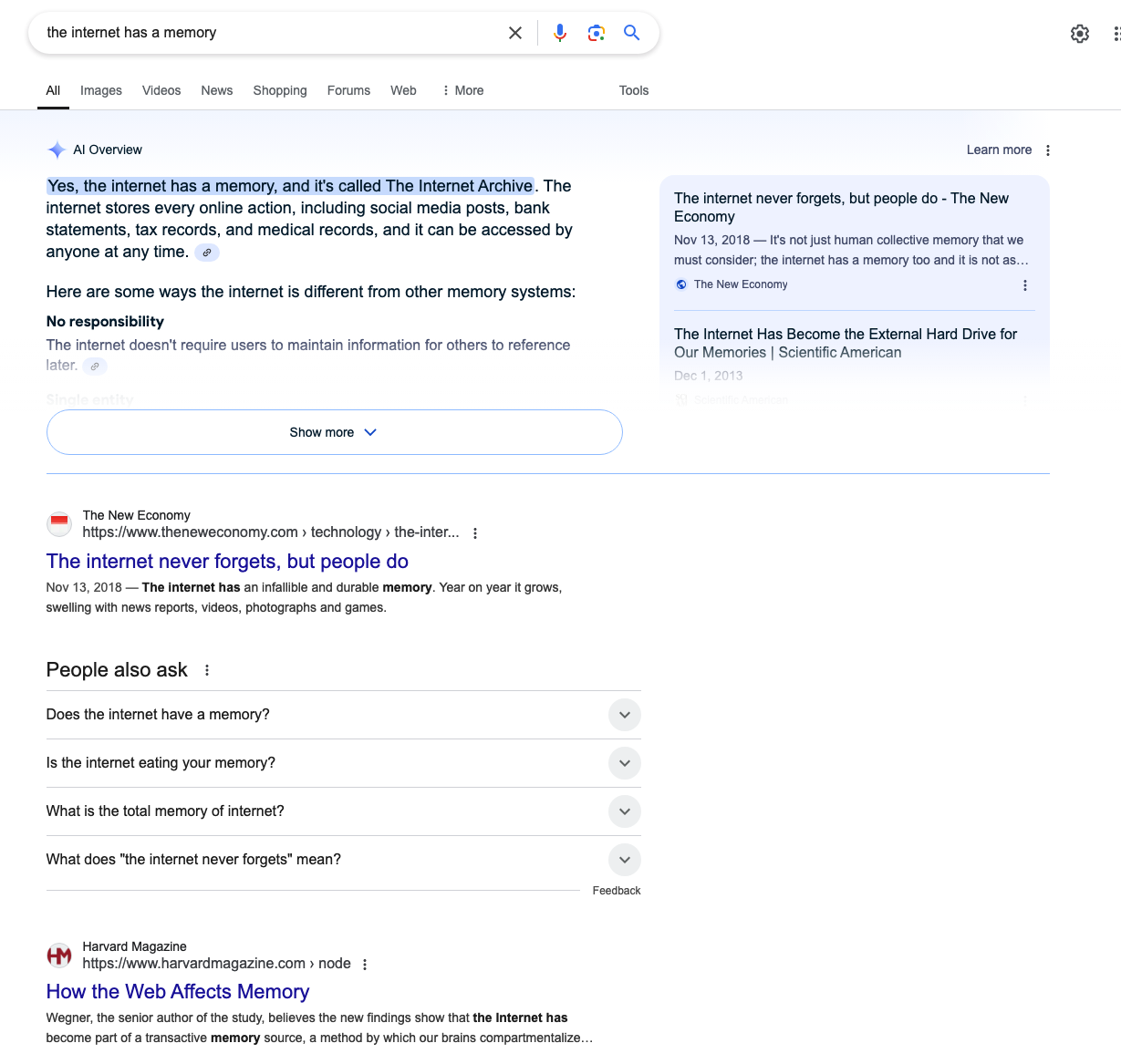Click the 'Harvard Magazine' site name
Screen dimensions: 1121x1064
[x=134, y=946]
